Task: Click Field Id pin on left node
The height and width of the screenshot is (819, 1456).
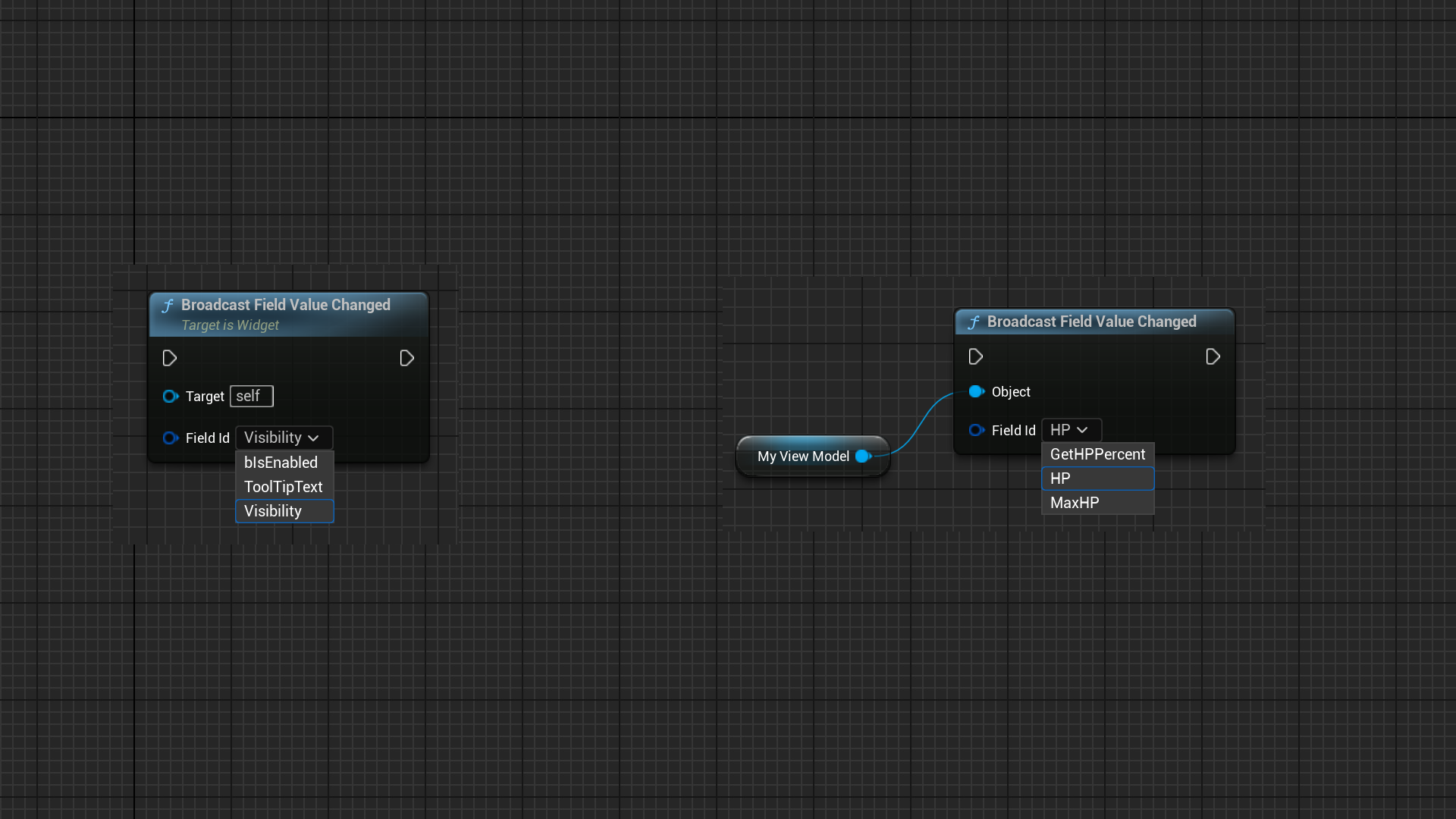Action: (x=170, y=438)
